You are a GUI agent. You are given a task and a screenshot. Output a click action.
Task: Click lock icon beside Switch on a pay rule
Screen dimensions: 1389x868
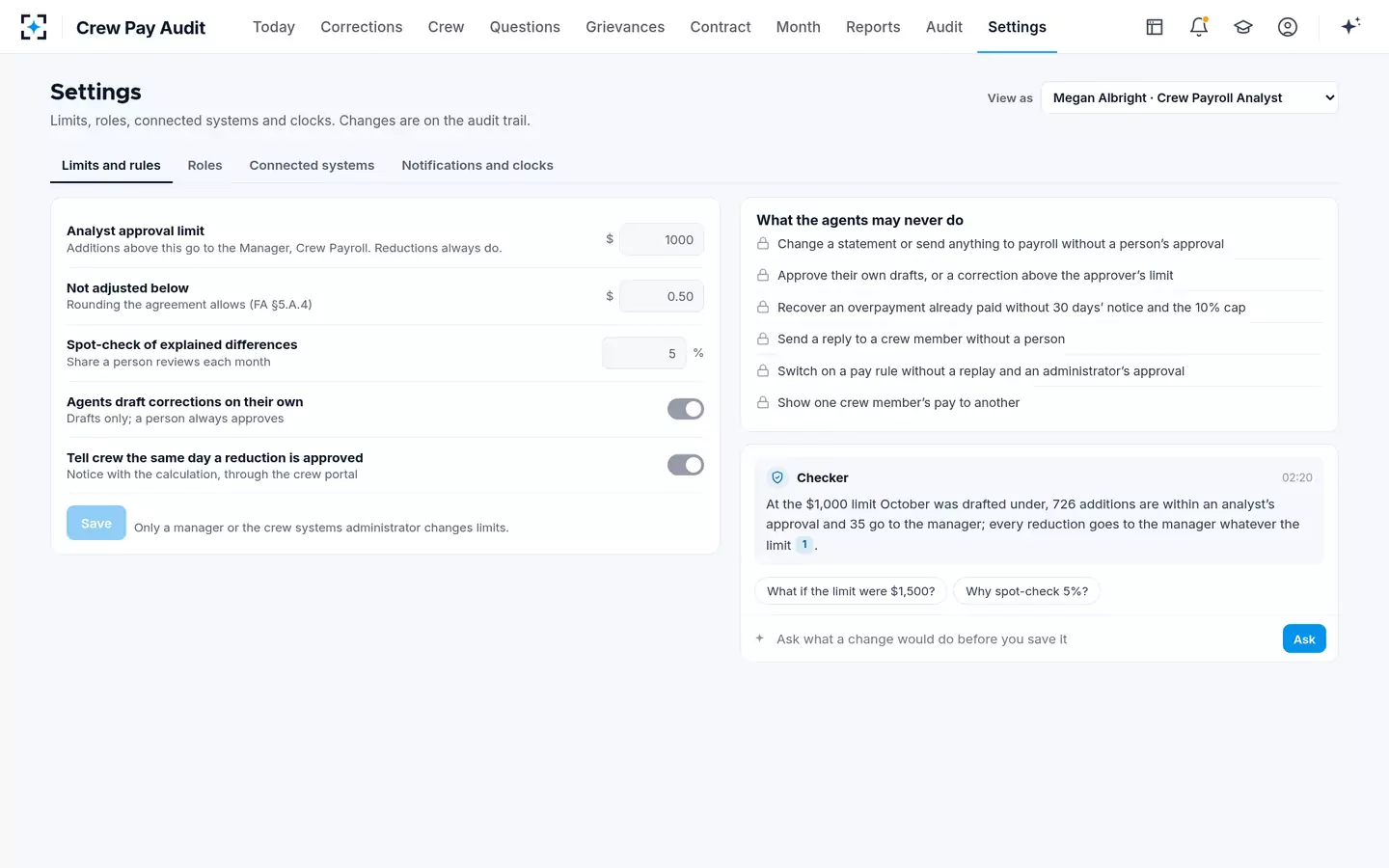(x=763, y=371)
